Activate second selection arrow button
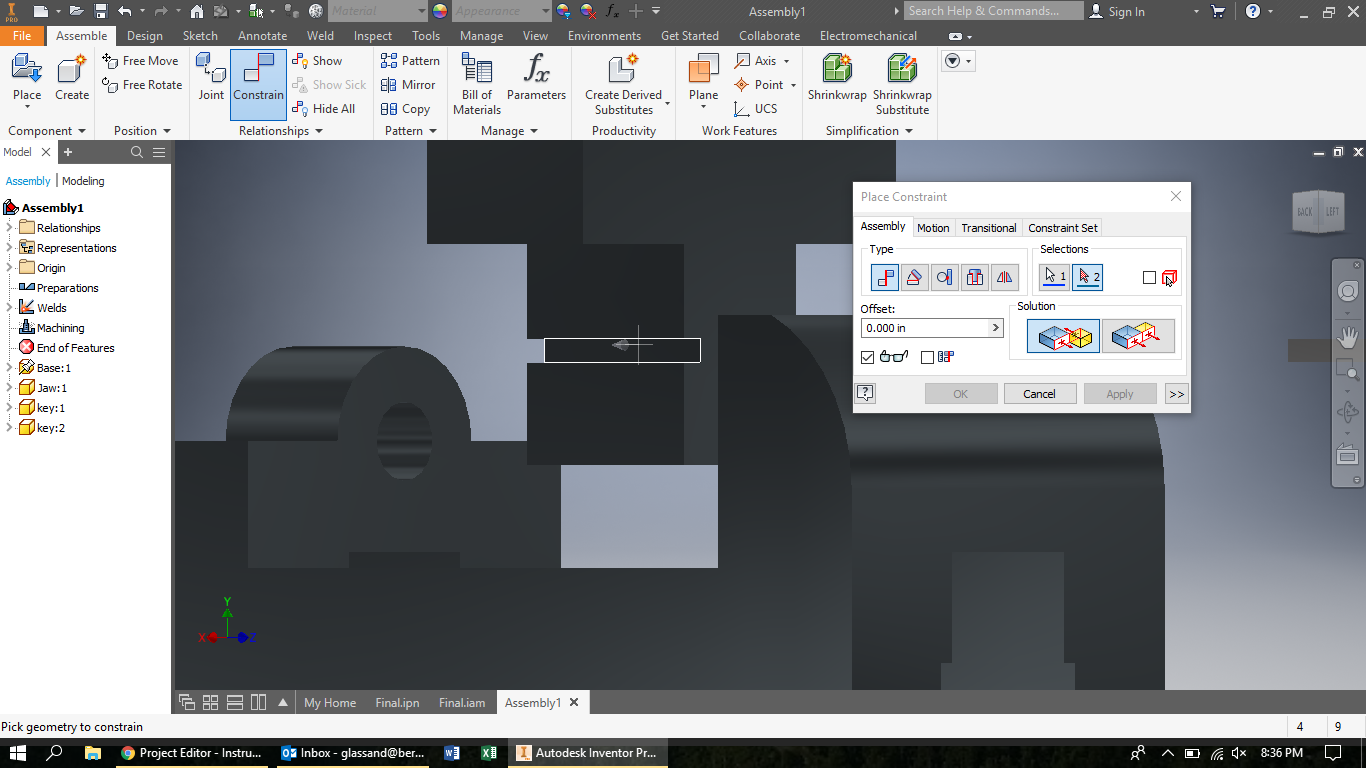Screen dimensions: 1366x768 [x=1087, y=277]
